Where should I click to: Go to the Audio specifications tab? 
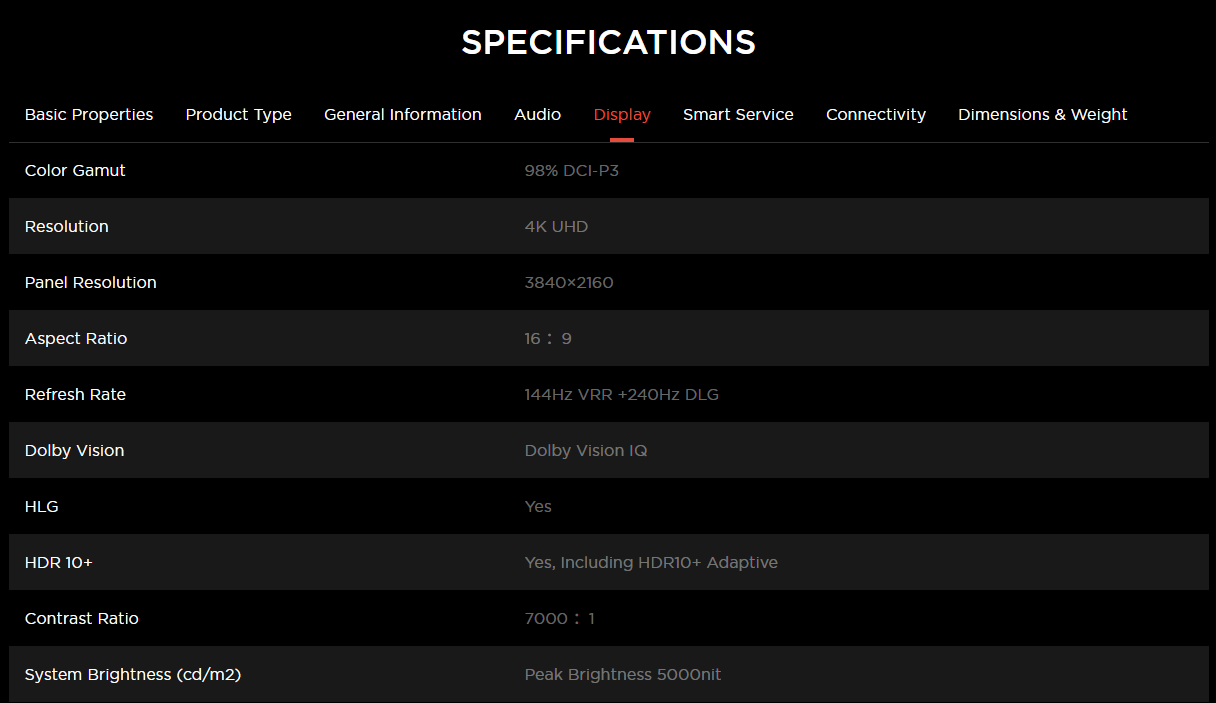(x=537, y=115)
